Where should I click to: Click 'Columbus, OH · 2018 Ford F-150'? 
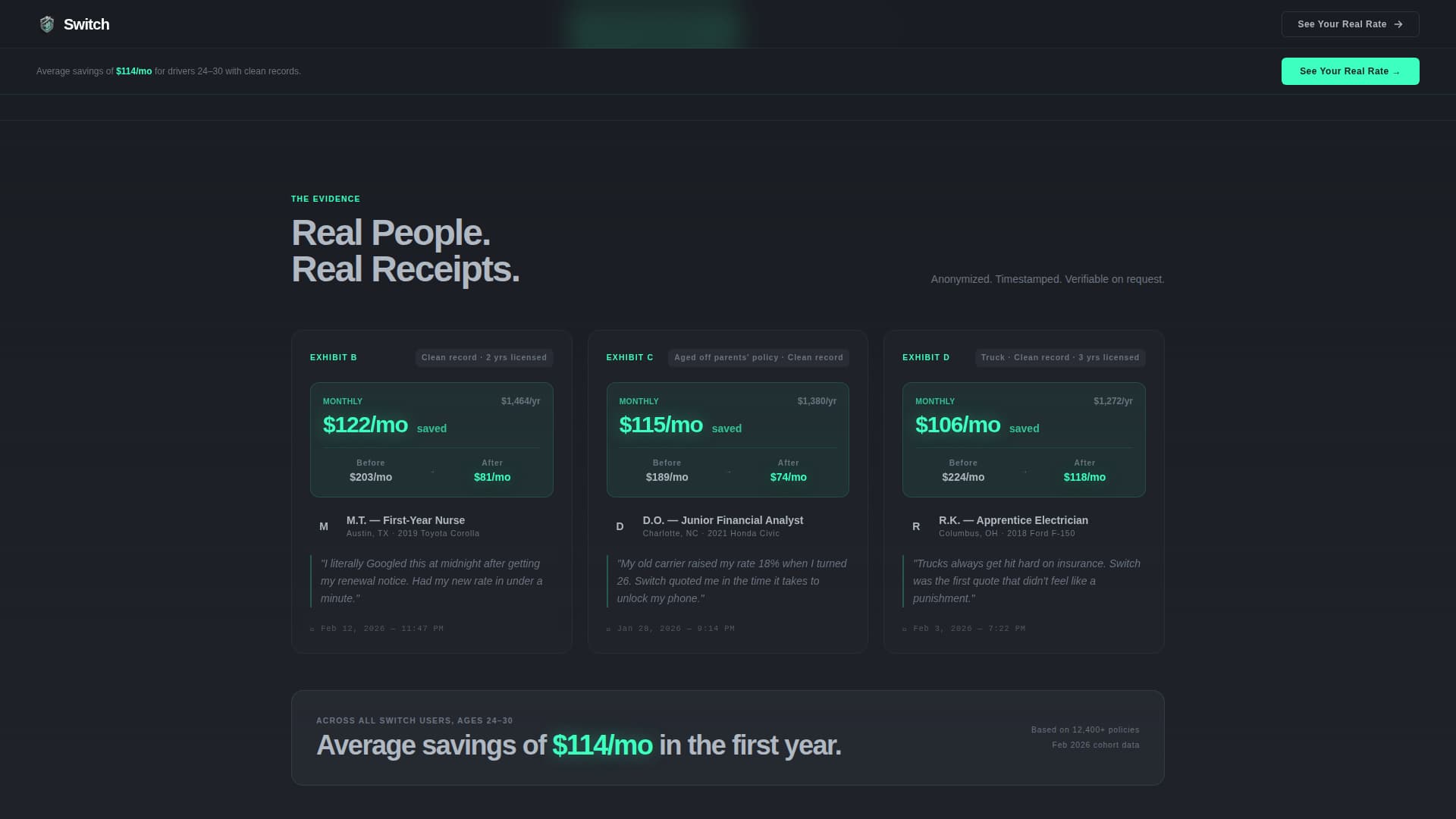1007,533
